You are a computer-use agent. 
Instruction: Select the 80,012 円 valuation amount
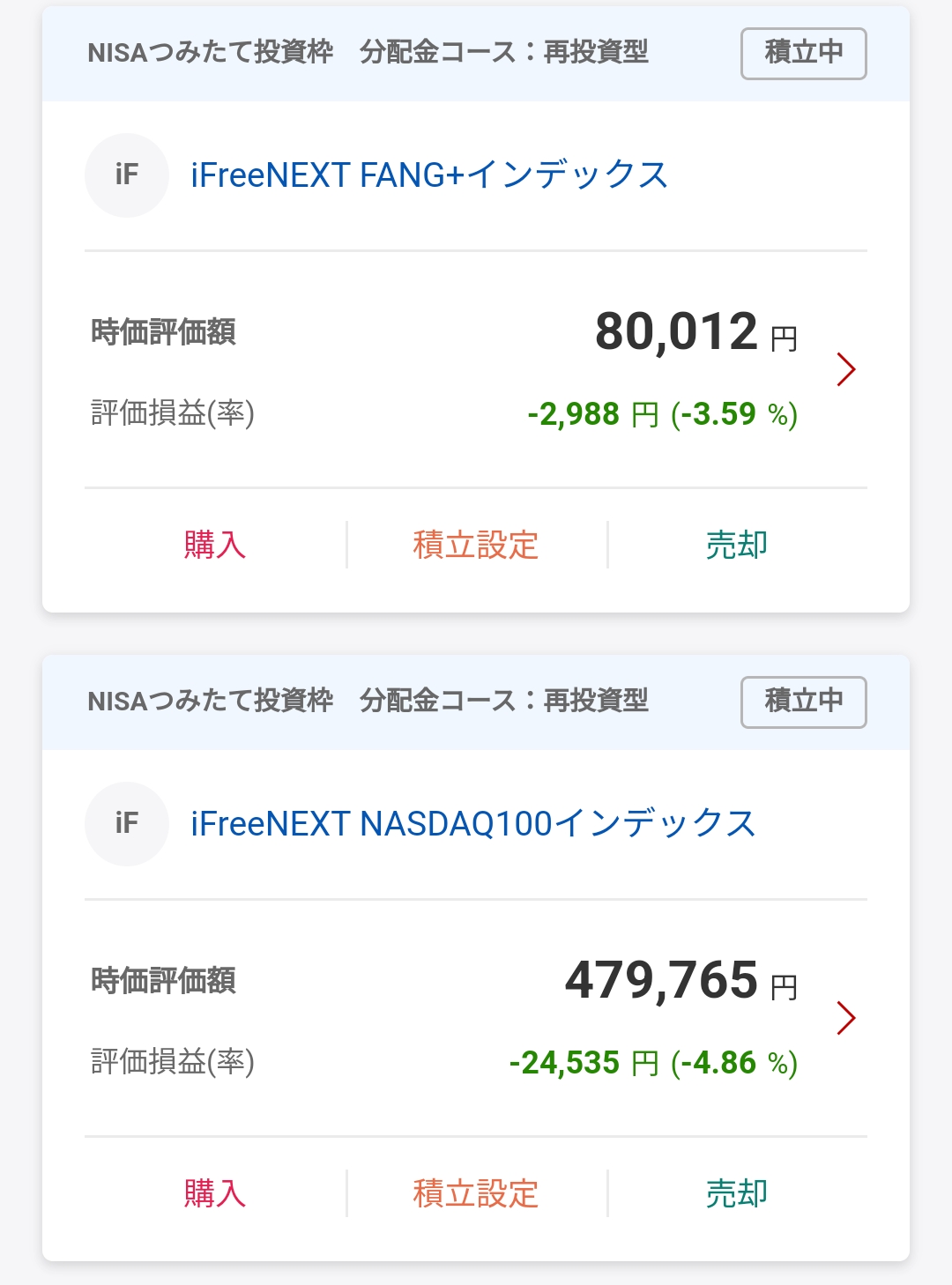click(x=695, y=332)
